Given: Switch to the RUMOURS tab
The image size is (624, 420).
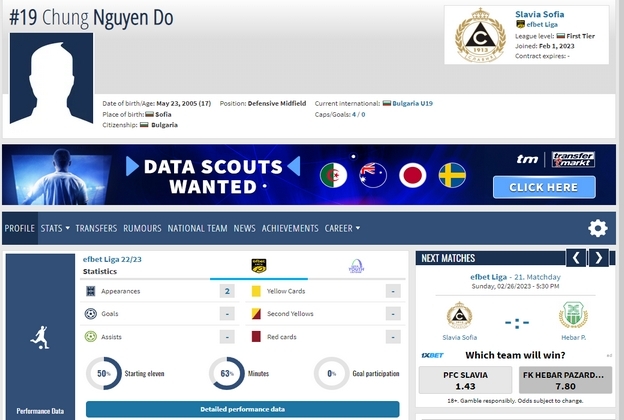Looking at the screenshot, I should point(142,228).
